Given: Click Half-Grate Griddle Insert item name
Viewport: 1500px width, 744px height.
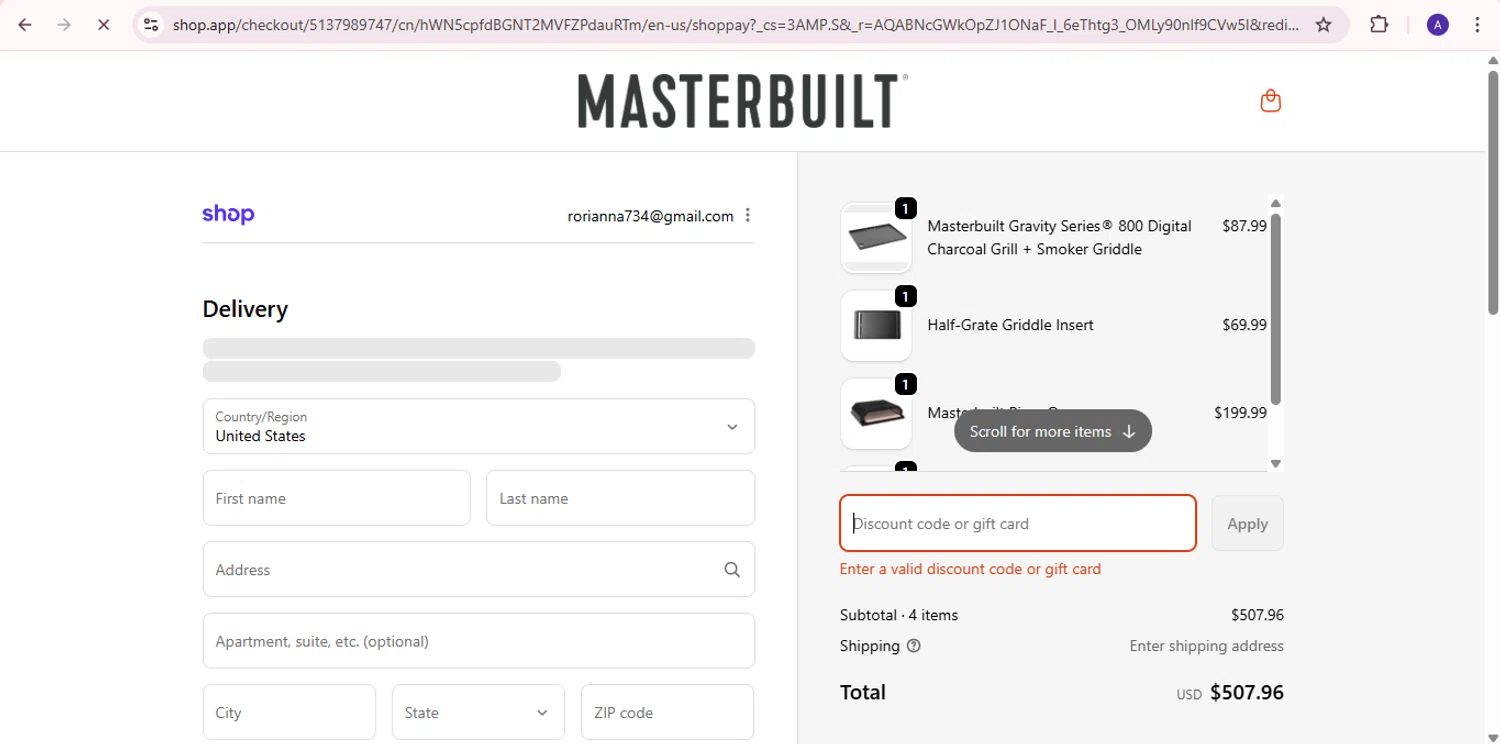Looking at the screenshot, I should (x=1010, y=325).
